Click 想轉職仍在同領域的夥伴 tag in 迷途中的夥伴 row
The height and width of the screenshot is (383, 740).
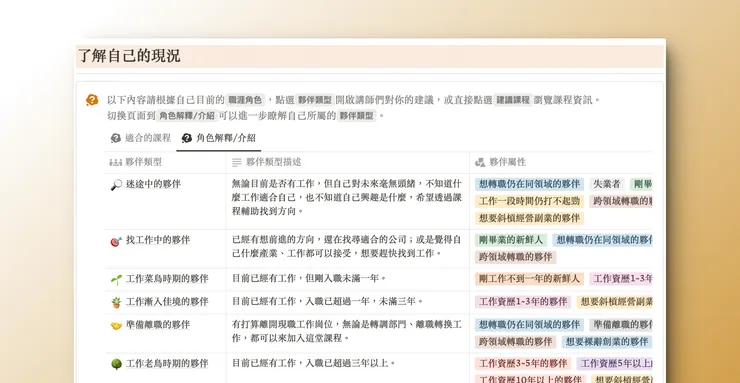pos(529,184)
